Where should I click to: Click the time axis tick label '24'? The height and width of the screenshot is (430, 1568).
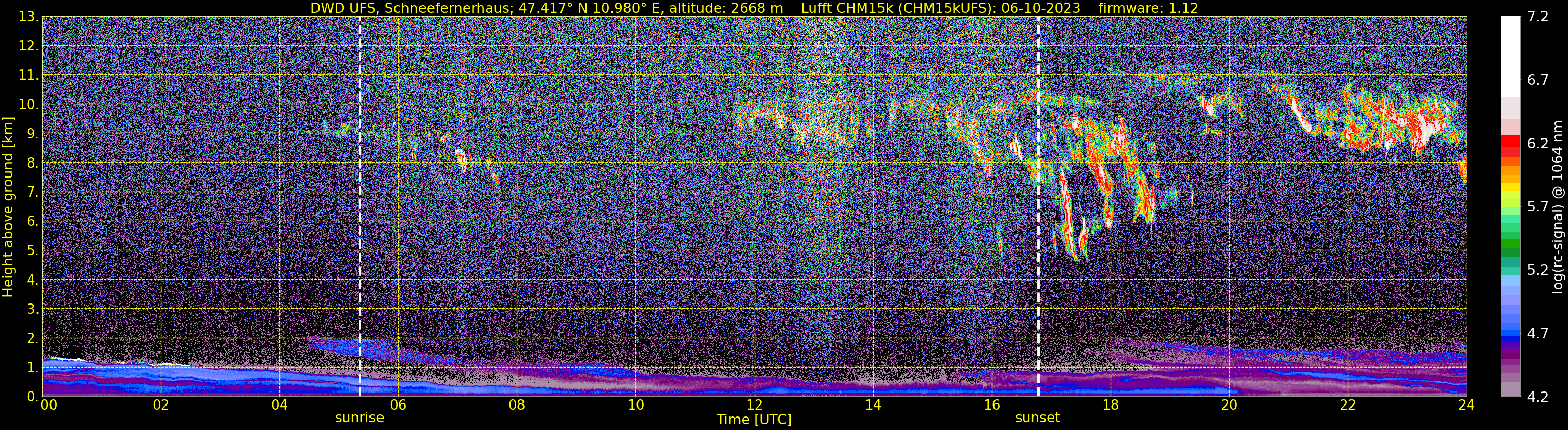coord(1467,405)
